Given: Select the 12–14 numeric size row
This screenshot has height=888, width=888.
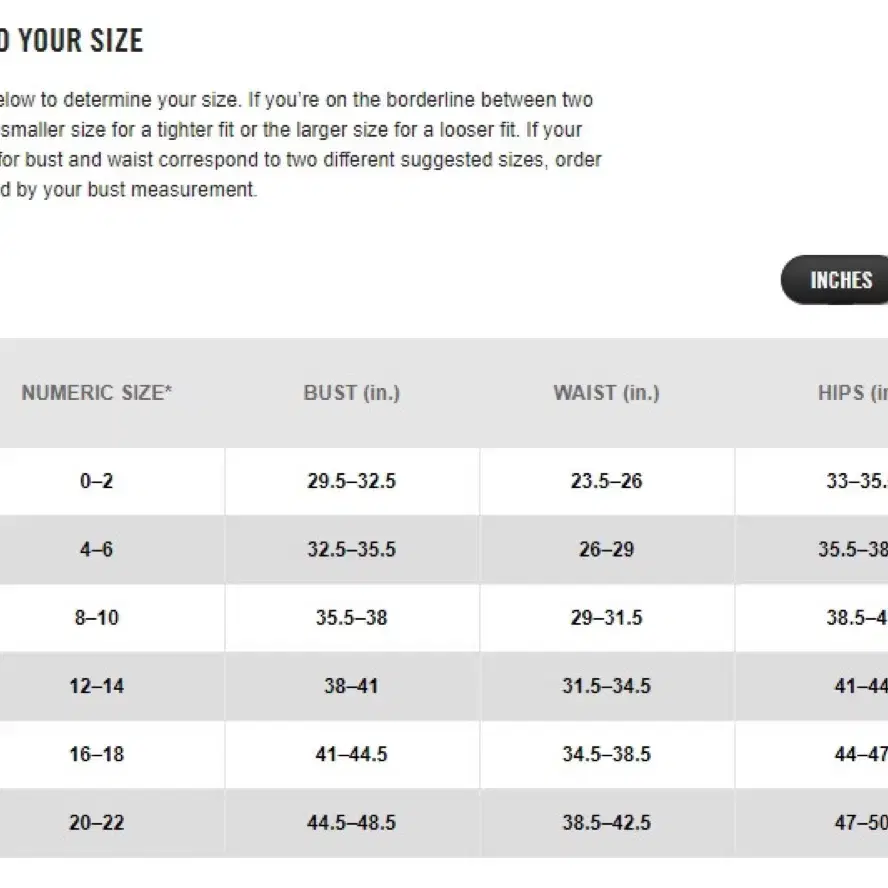Looking at the screenshot, I should click(444, 686).
